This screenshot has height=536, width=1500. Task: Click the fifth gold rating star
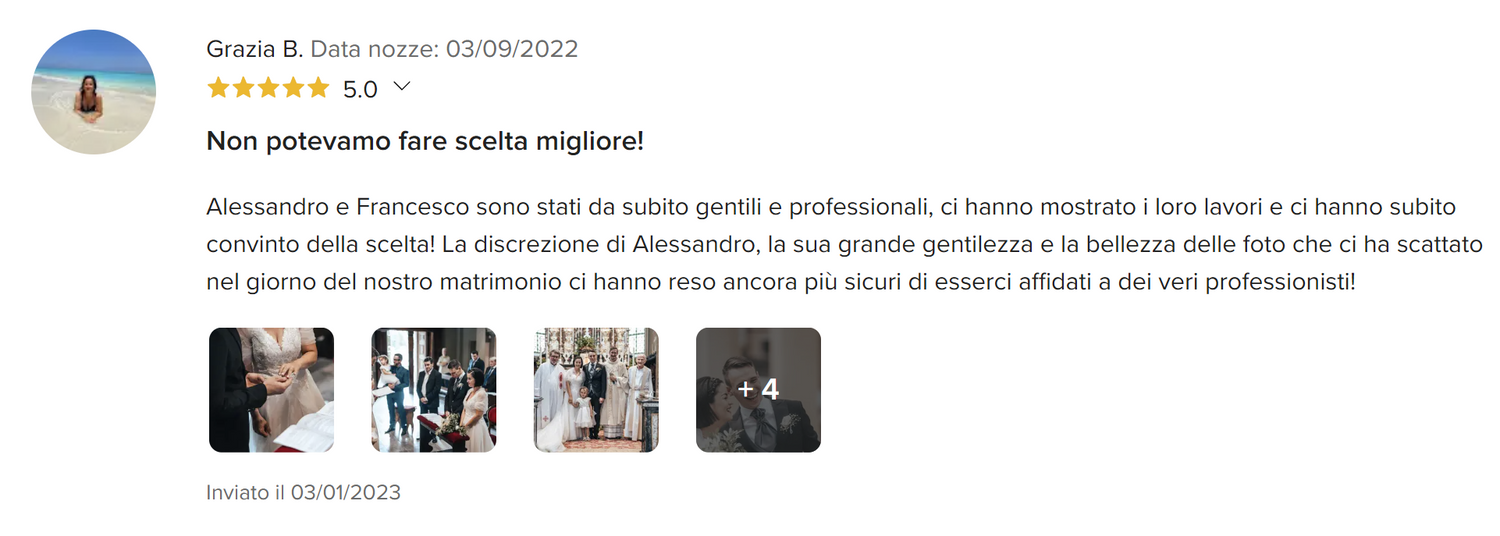click(318, 89)
